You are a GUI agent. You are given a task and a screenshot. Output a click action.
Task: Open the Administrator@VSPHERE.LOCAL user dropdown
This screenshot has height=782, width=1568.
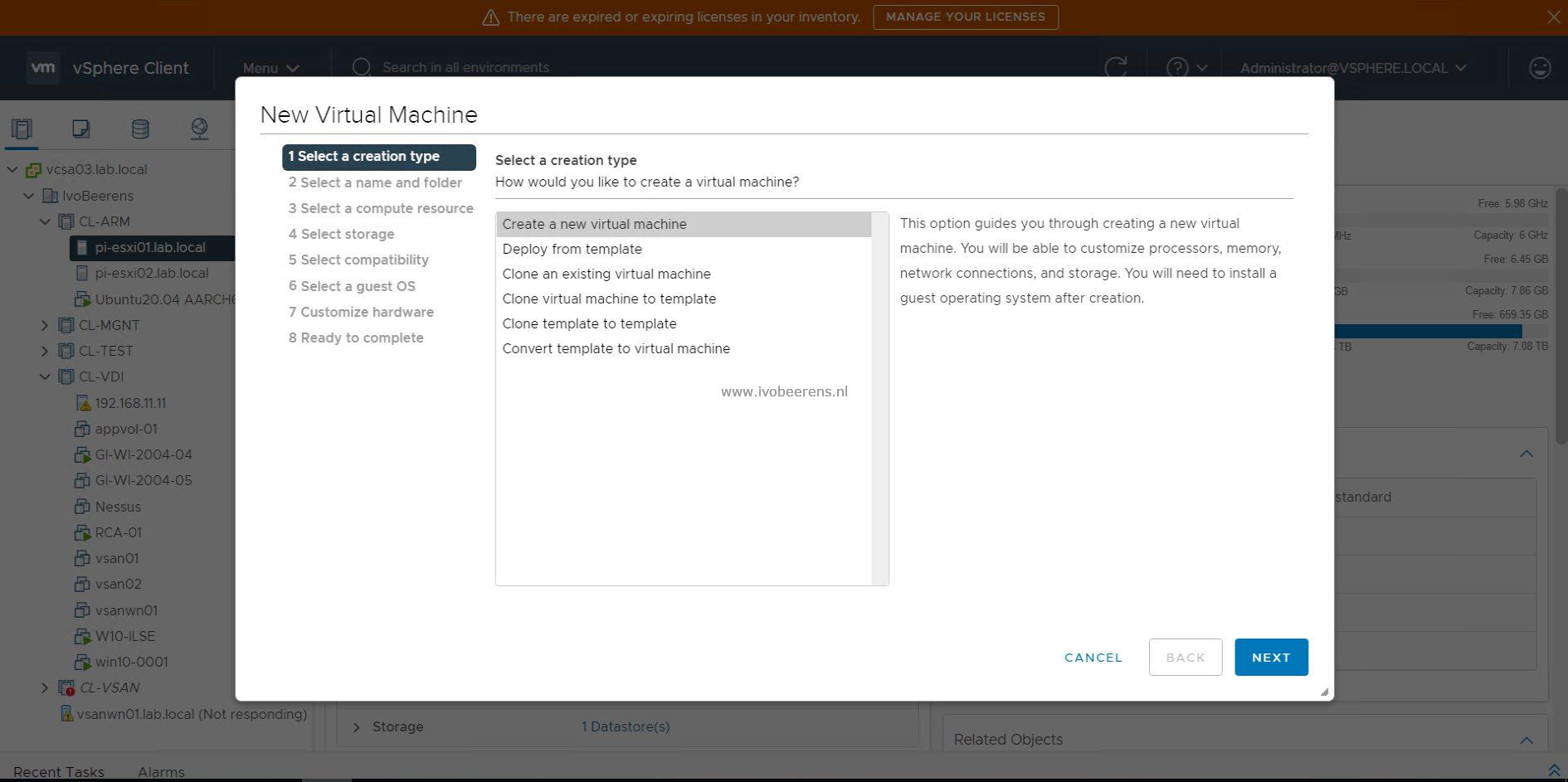point(1353,68)
